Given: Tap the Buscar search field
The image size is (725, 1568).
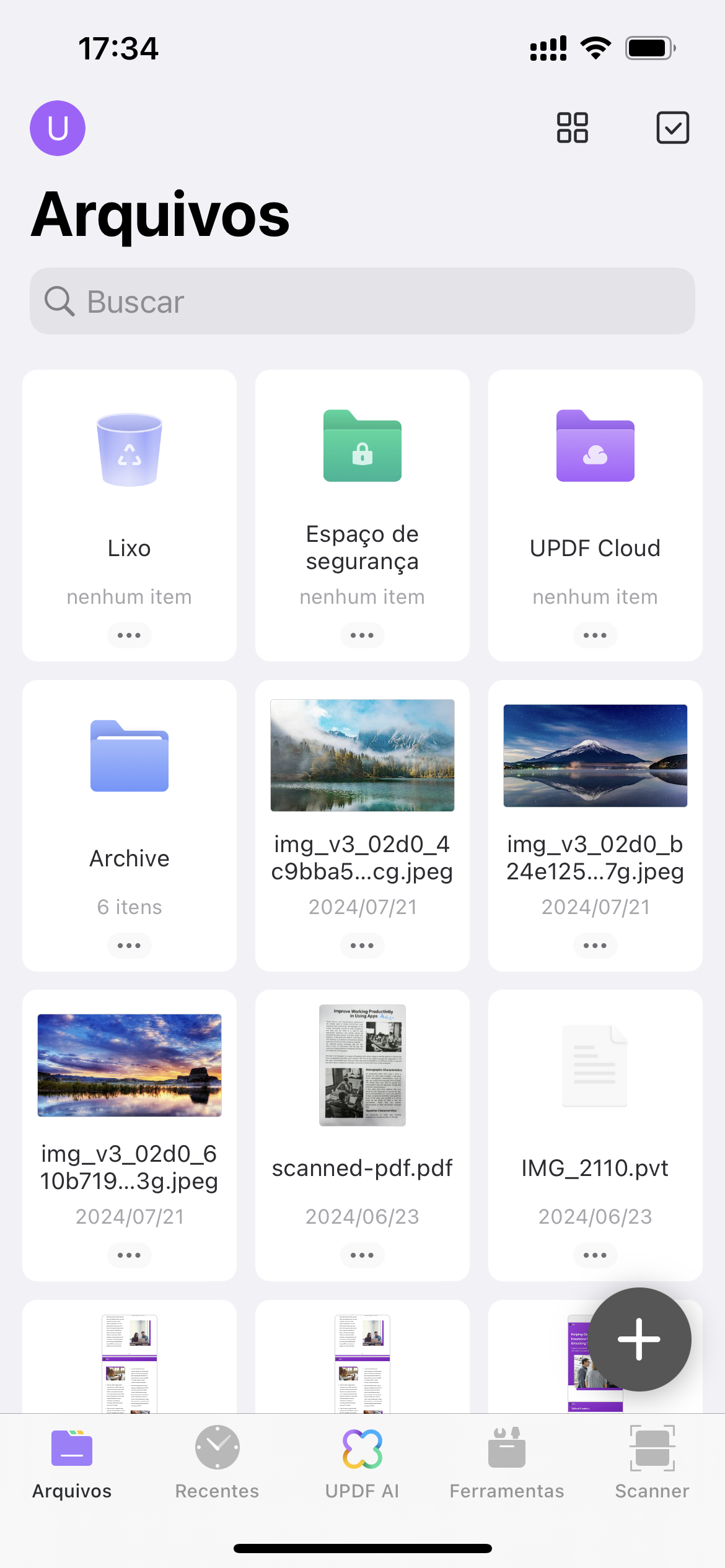Looking at the screenshot, I should [x=362, y=301].
